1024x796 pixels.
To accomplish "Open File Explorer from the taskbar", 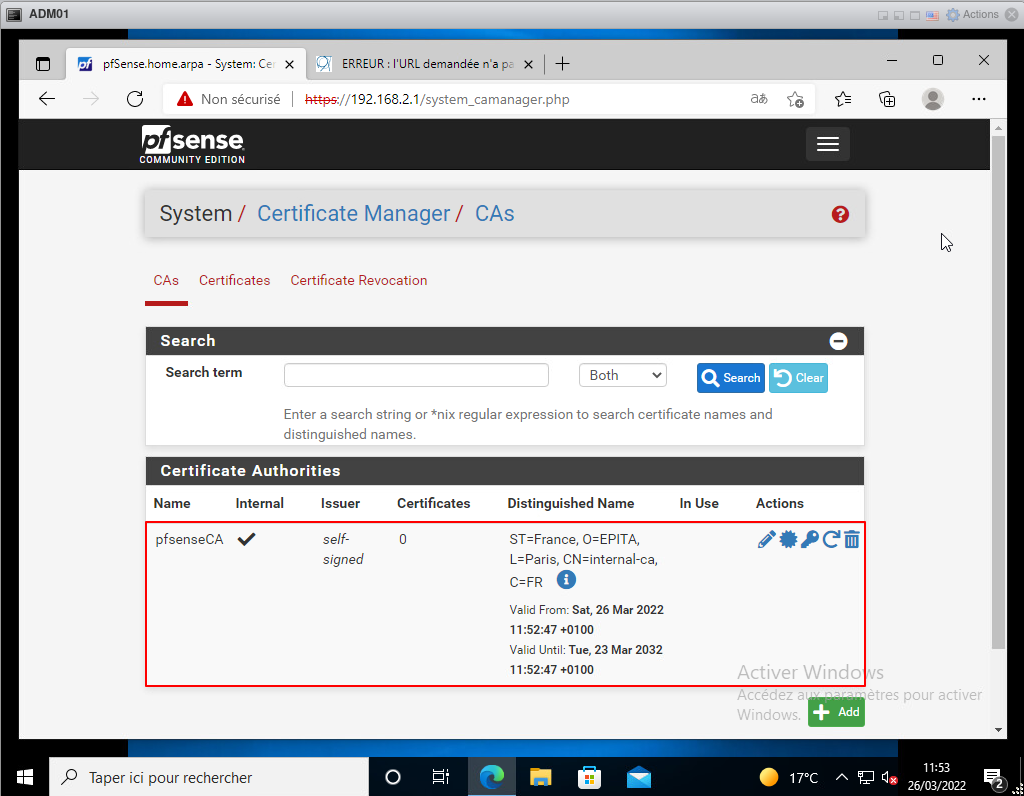I will (540, 777).
